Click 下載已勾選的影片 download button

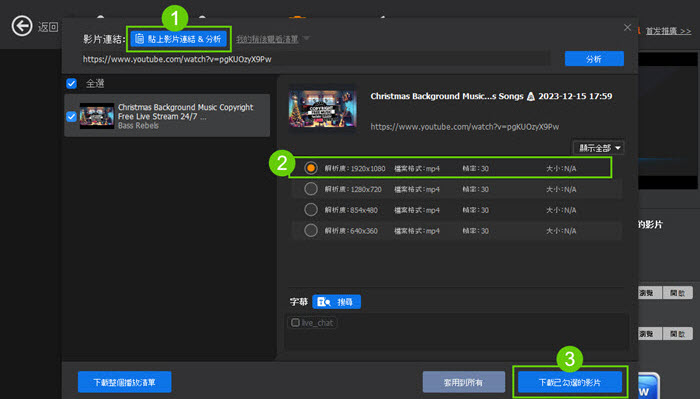click(570, 382)
